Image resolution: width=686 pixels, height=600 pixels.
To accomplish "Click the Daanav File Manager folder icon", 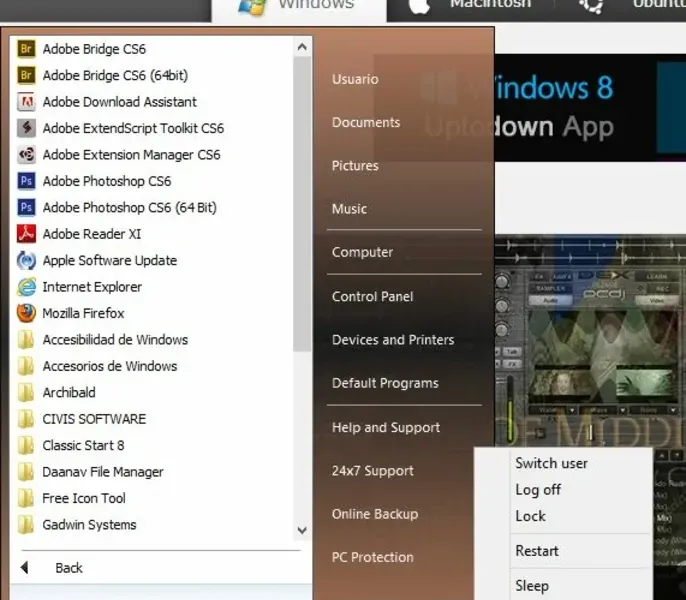I will coord(26,472).
